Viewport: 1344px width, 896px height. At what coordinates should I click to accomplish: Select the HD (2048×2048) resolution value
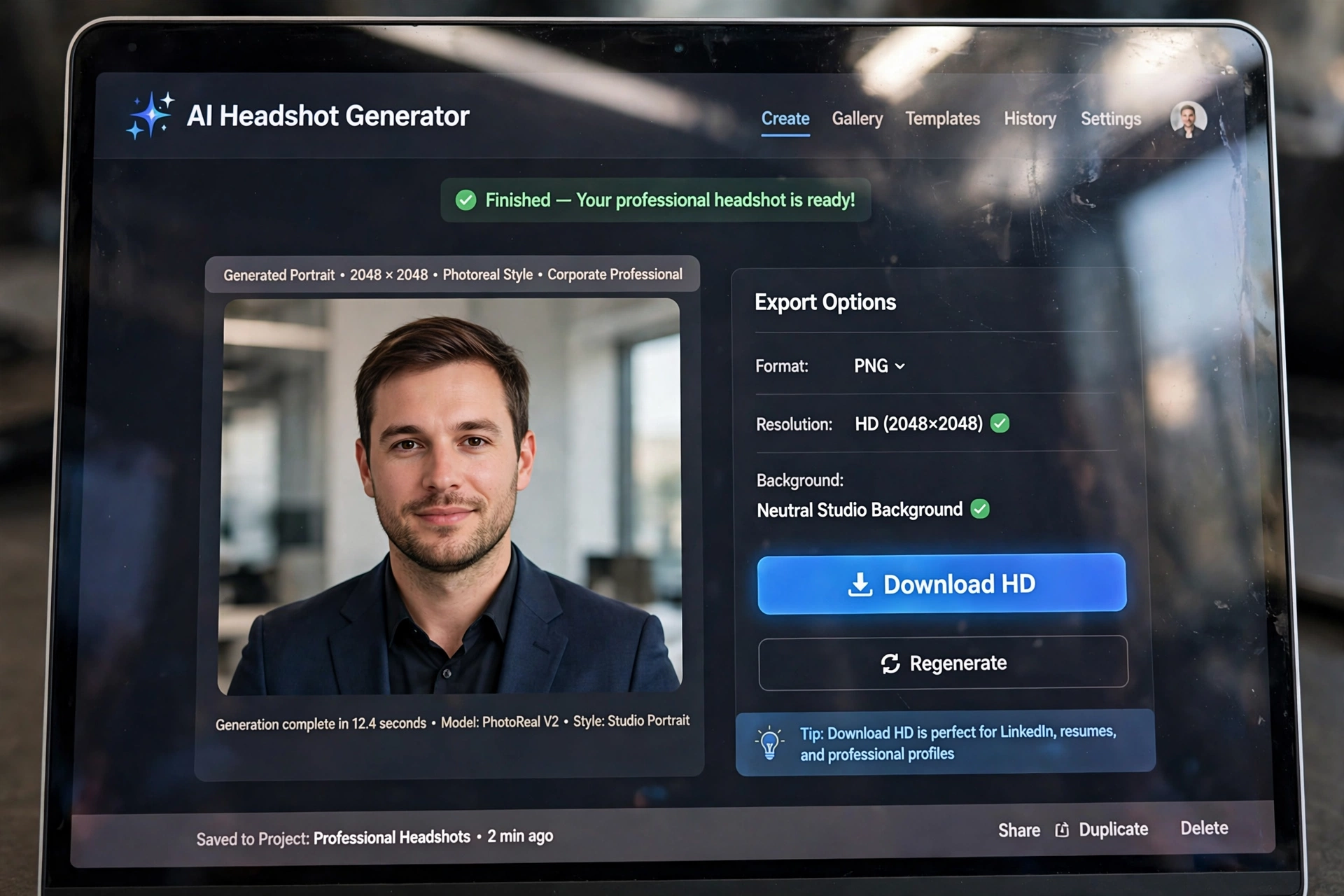pyautogui.click(x=918, y=423)
